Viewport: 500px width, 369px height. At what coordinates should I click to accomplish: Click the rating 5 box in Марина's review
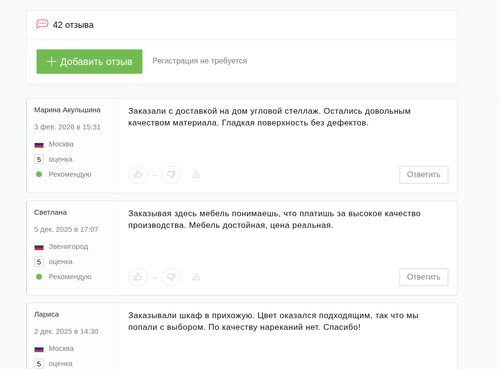pyautogui.click(x=39, y=159)
